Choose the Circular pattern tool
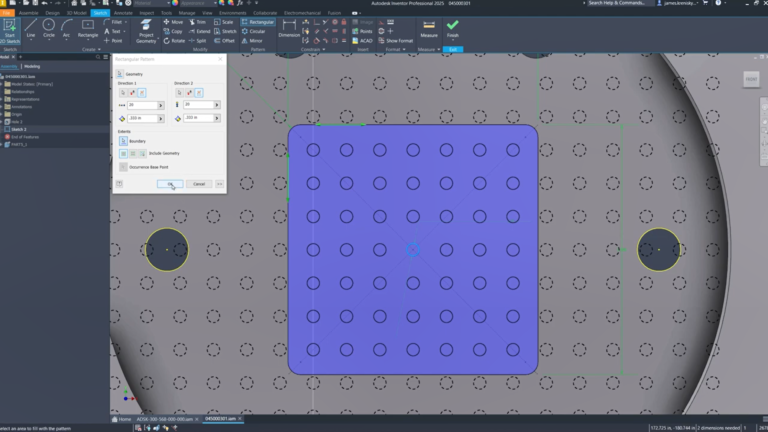The image size is (768, 432). tap(253, 31)
